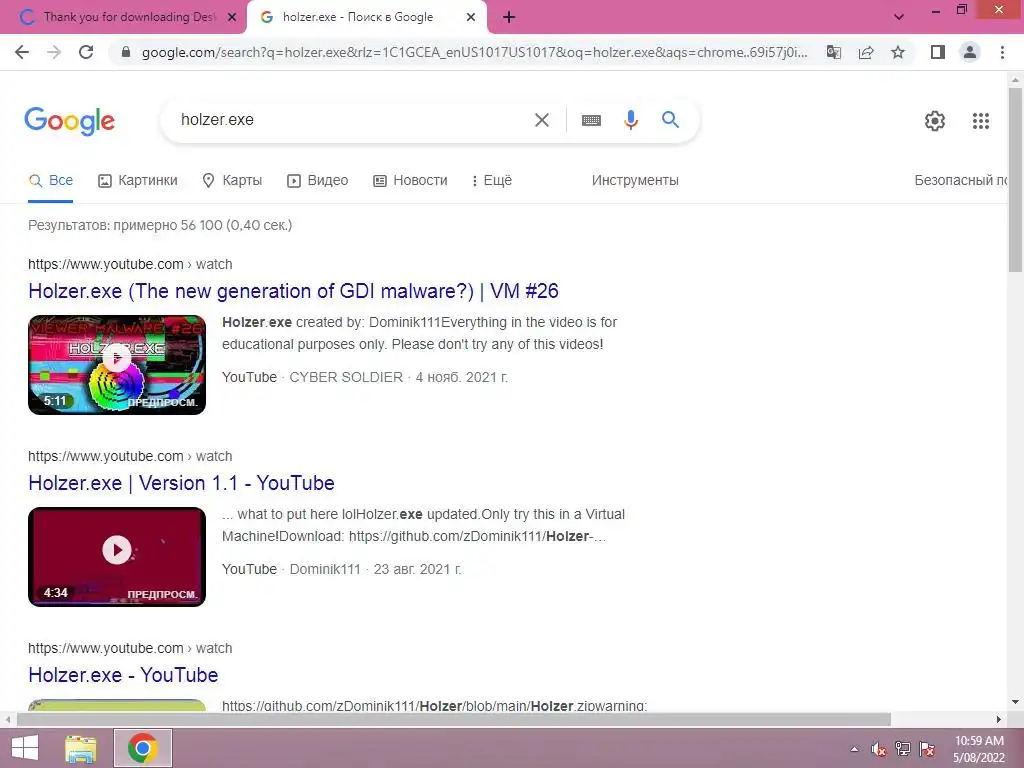Click the Chrome taskbar icon

(142, 748)
